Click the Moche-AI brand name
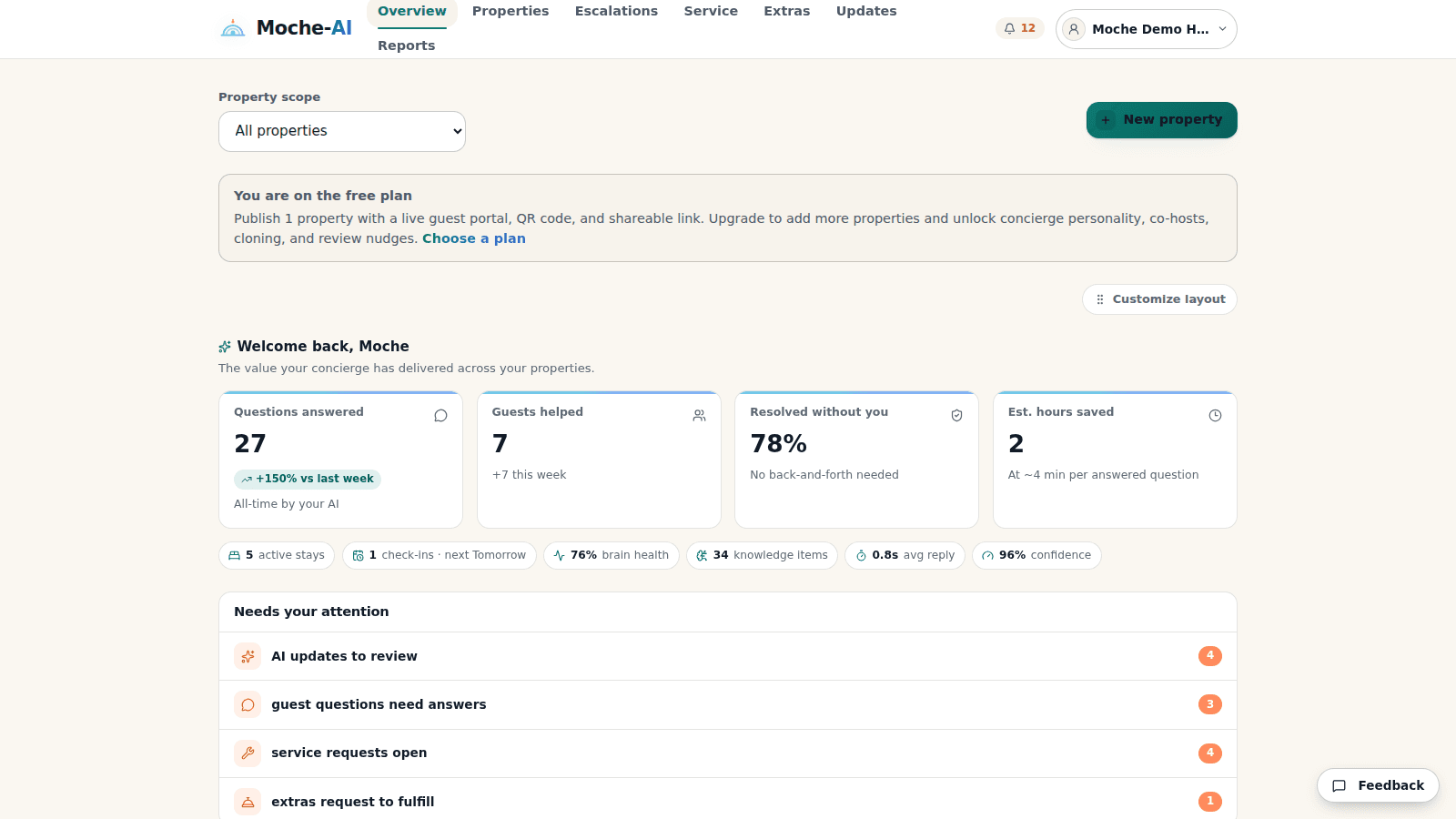The width and height of the screenshot is (1456, 819). (x=304, y=28)
